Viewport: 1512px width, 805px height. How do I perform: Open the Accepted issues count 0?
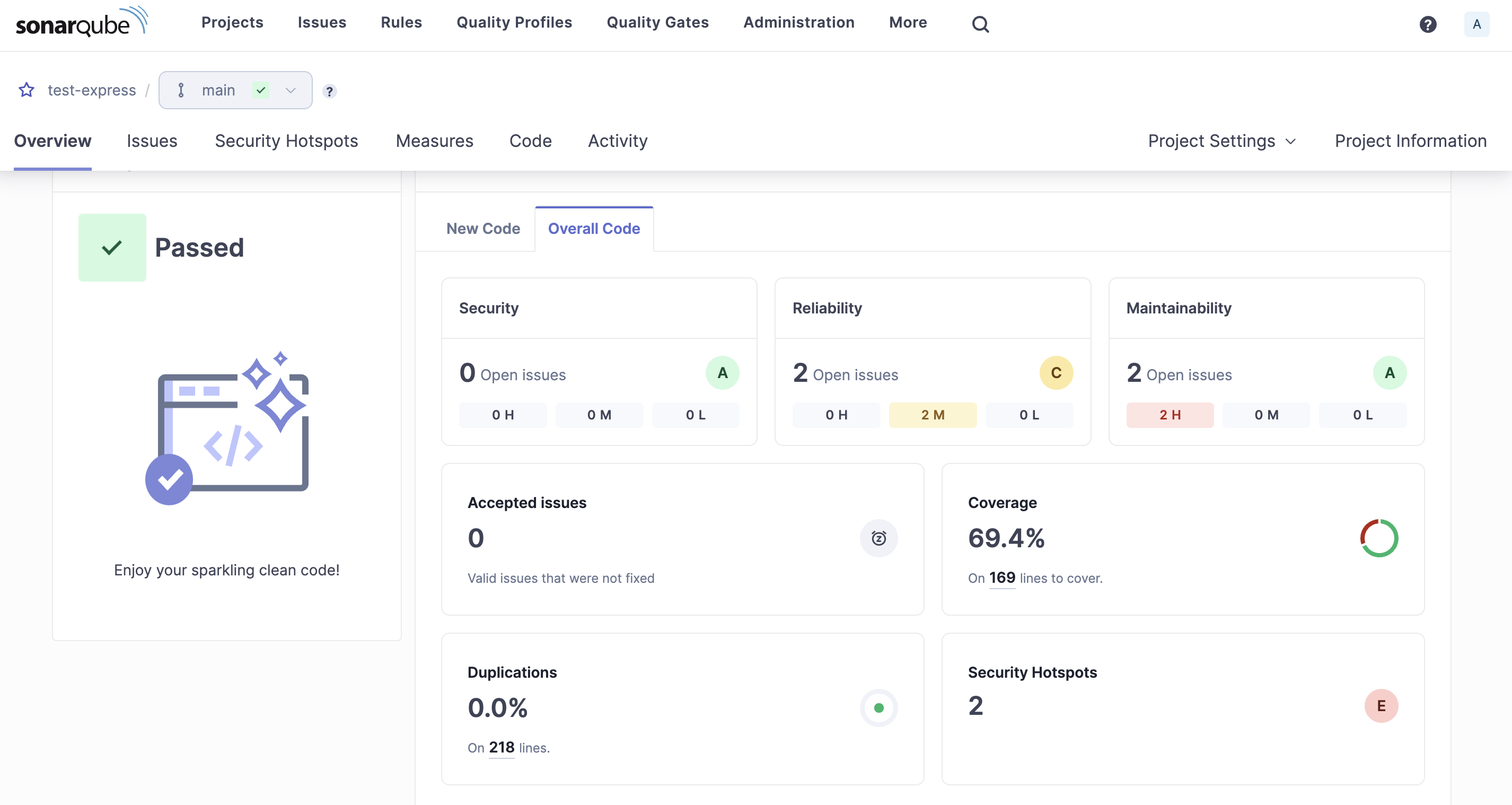[x=476, y=538]
